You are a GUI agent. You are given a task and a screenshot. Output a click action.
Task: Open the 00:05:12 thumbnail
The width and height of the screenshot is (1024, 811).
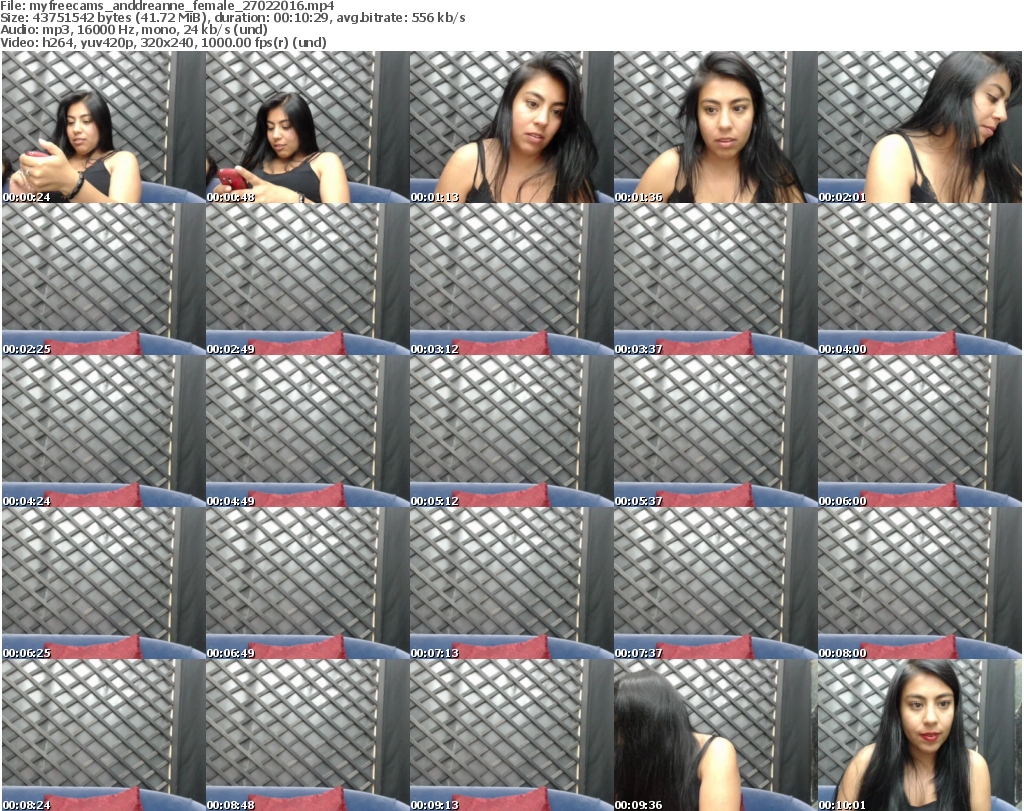(x=511, y=432)
